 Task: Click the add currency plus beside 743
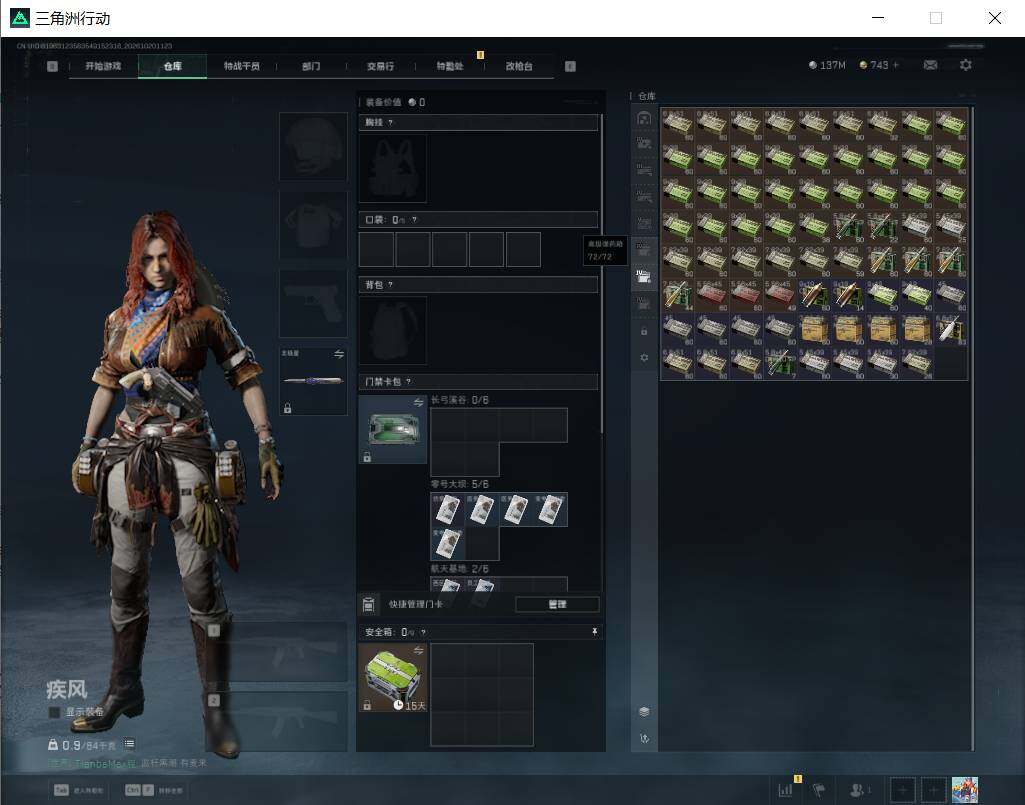coord(896,65)
